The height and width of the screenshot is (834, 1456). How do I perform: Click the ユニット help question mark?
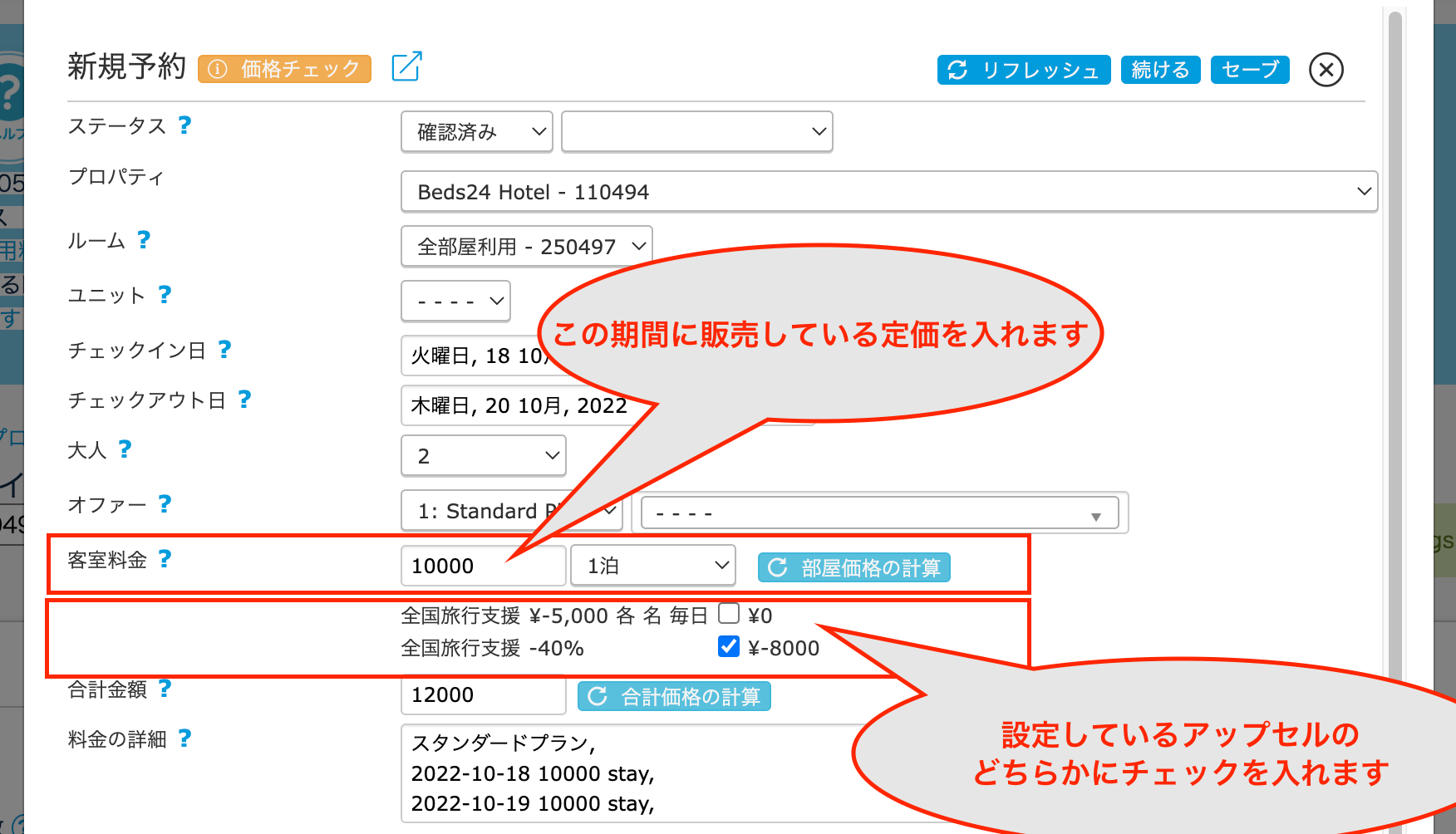coord(165,295)
